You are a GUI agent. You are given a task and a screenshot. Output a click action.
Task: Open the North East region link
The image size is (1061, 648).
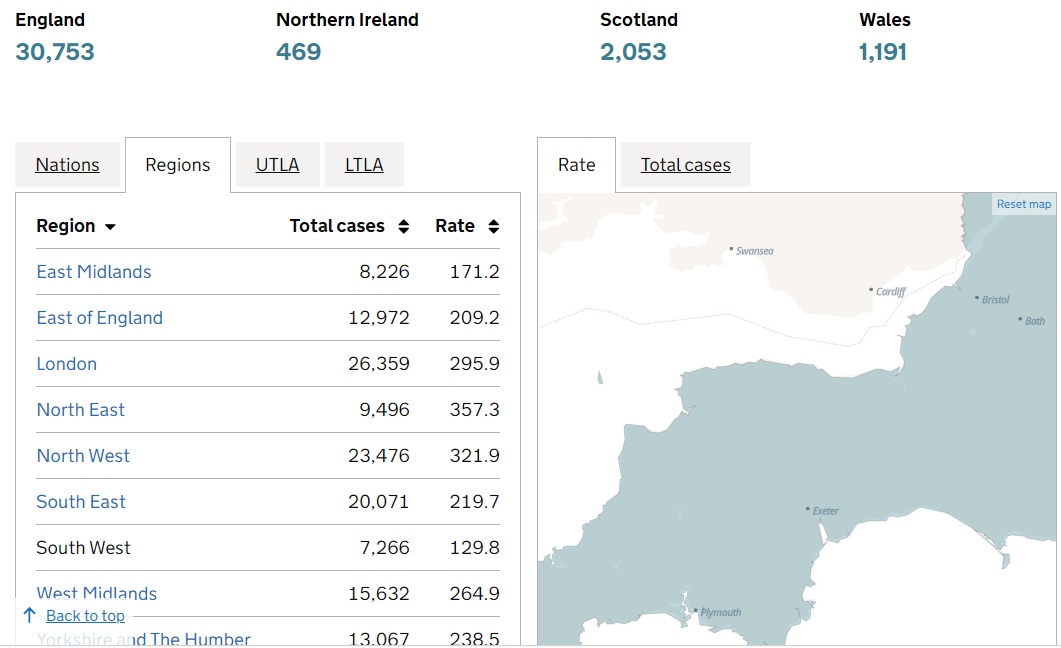(x=81, y=410)
